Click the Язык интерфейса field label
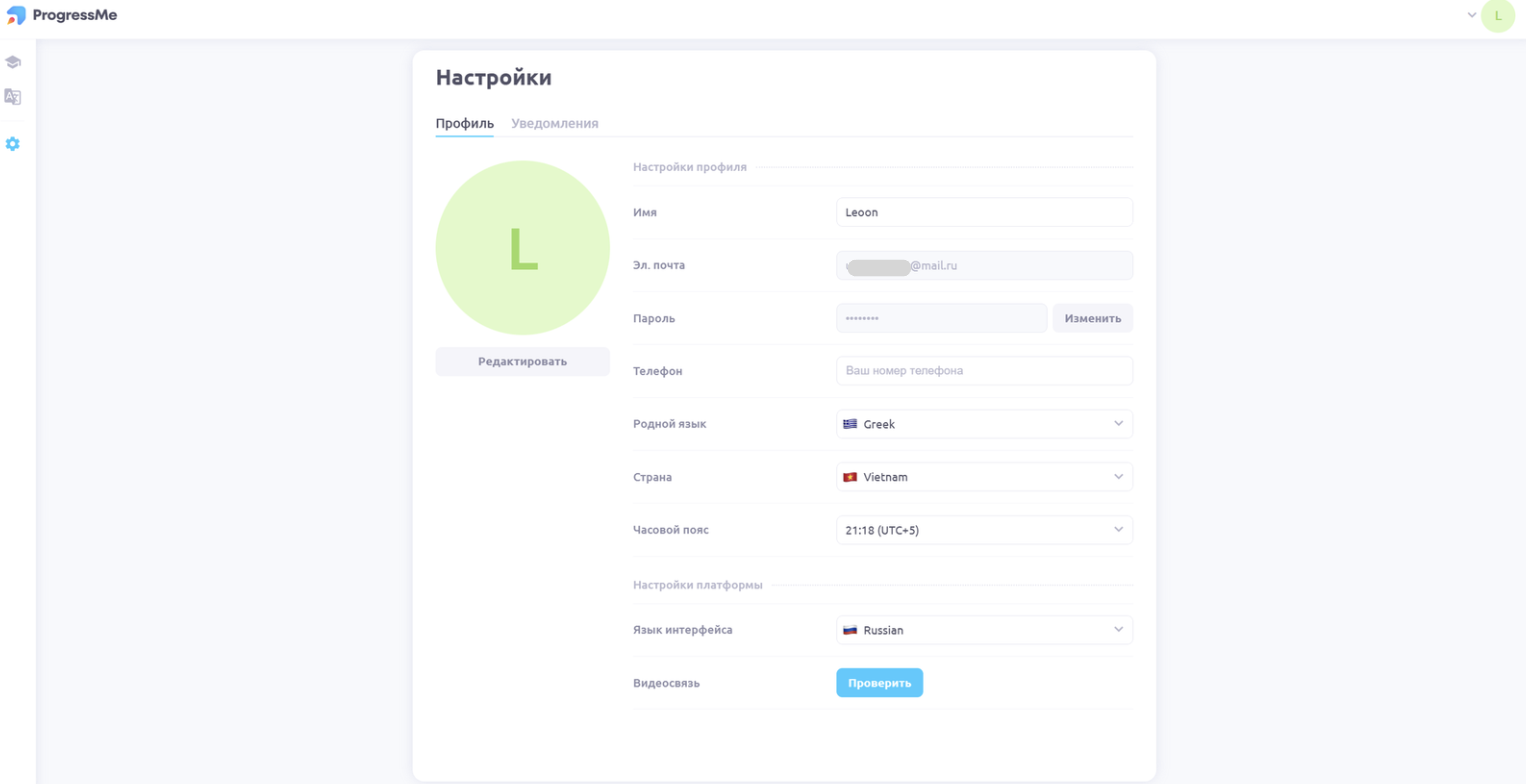 [682, 630]
